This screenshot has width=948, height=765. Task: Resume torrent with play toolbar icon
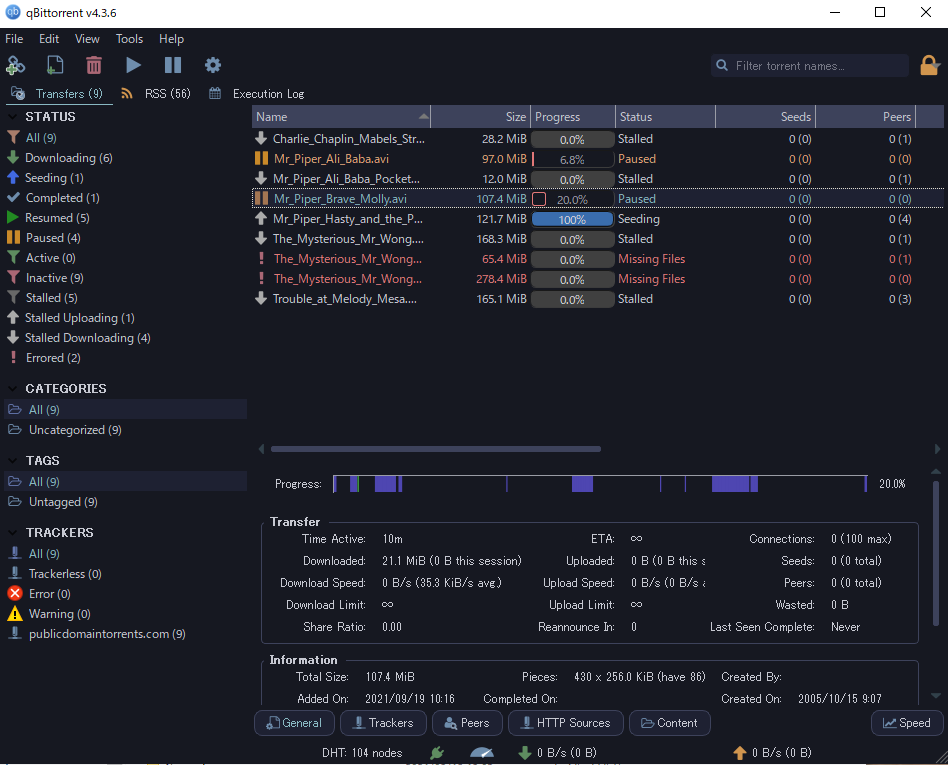click(133, 65)
